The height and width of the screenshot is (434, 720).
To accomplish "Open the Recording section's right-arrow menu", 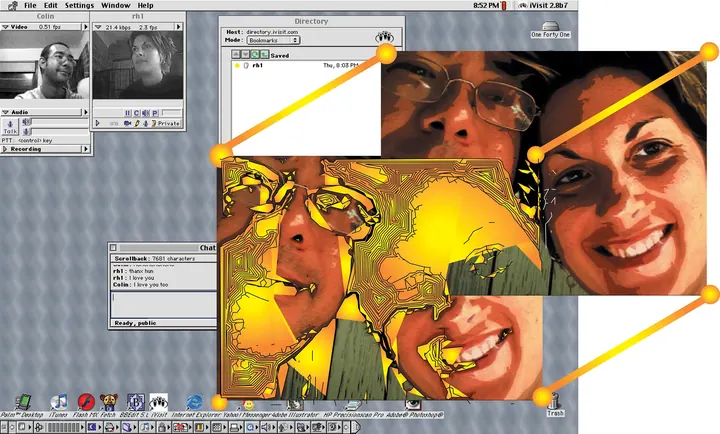I will (x=85, y=149).
